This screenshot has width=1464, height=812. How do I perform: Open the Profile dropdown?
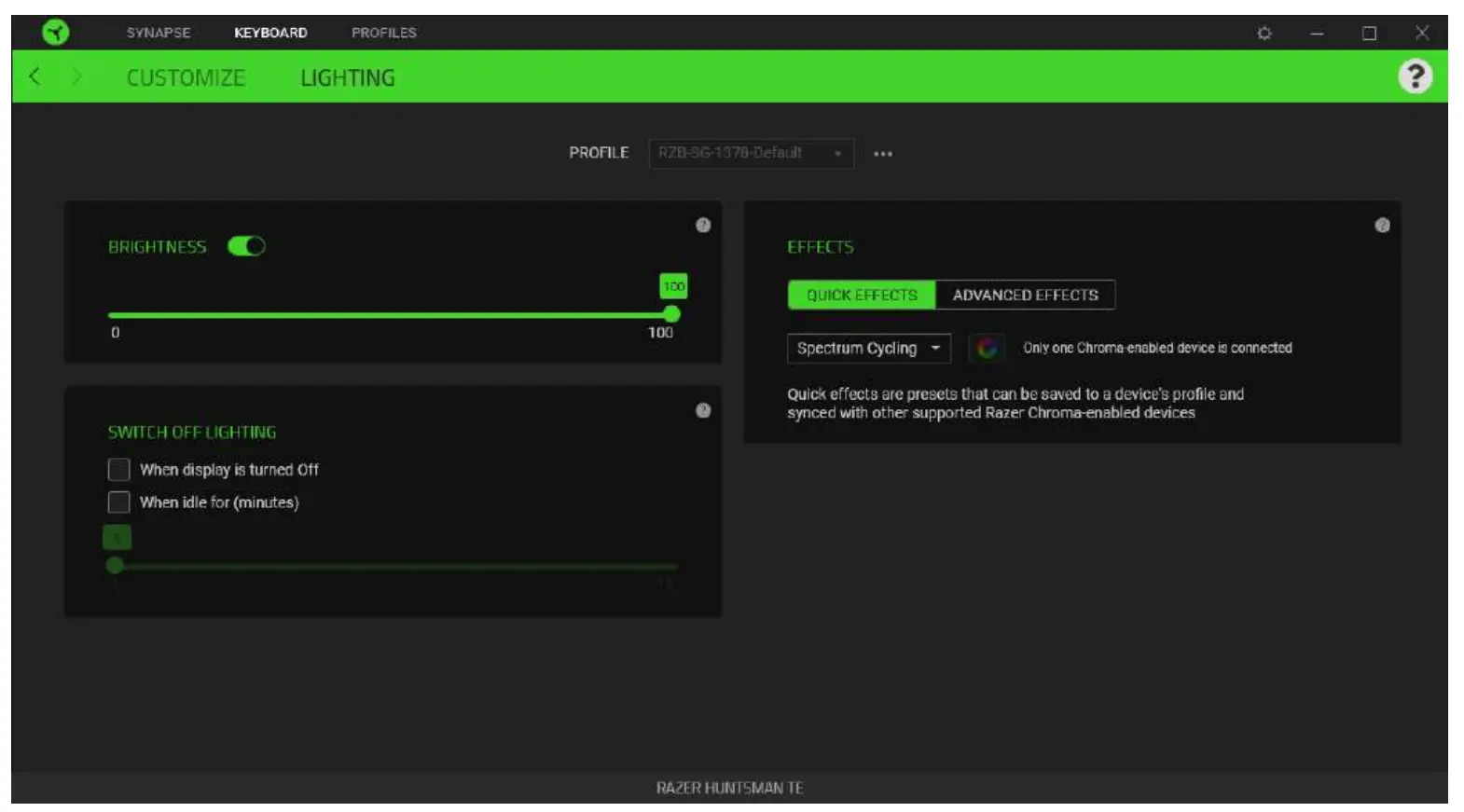[x=751, y=153]
